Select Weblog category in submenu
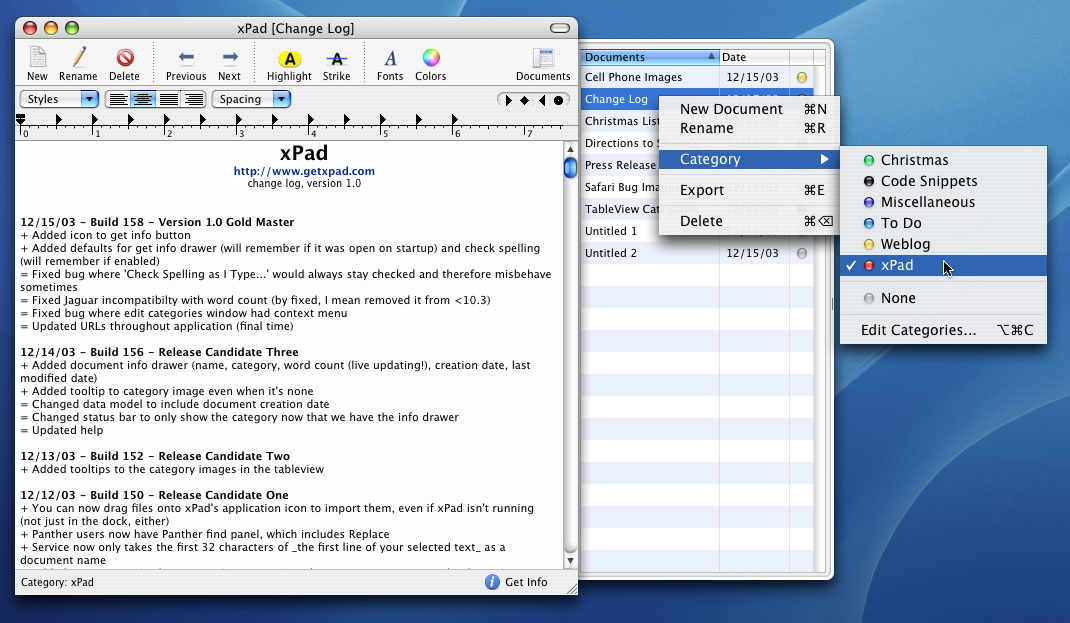Image resolution: width=1070 pixels, height=623 pixels. click(x=905, y=244)
